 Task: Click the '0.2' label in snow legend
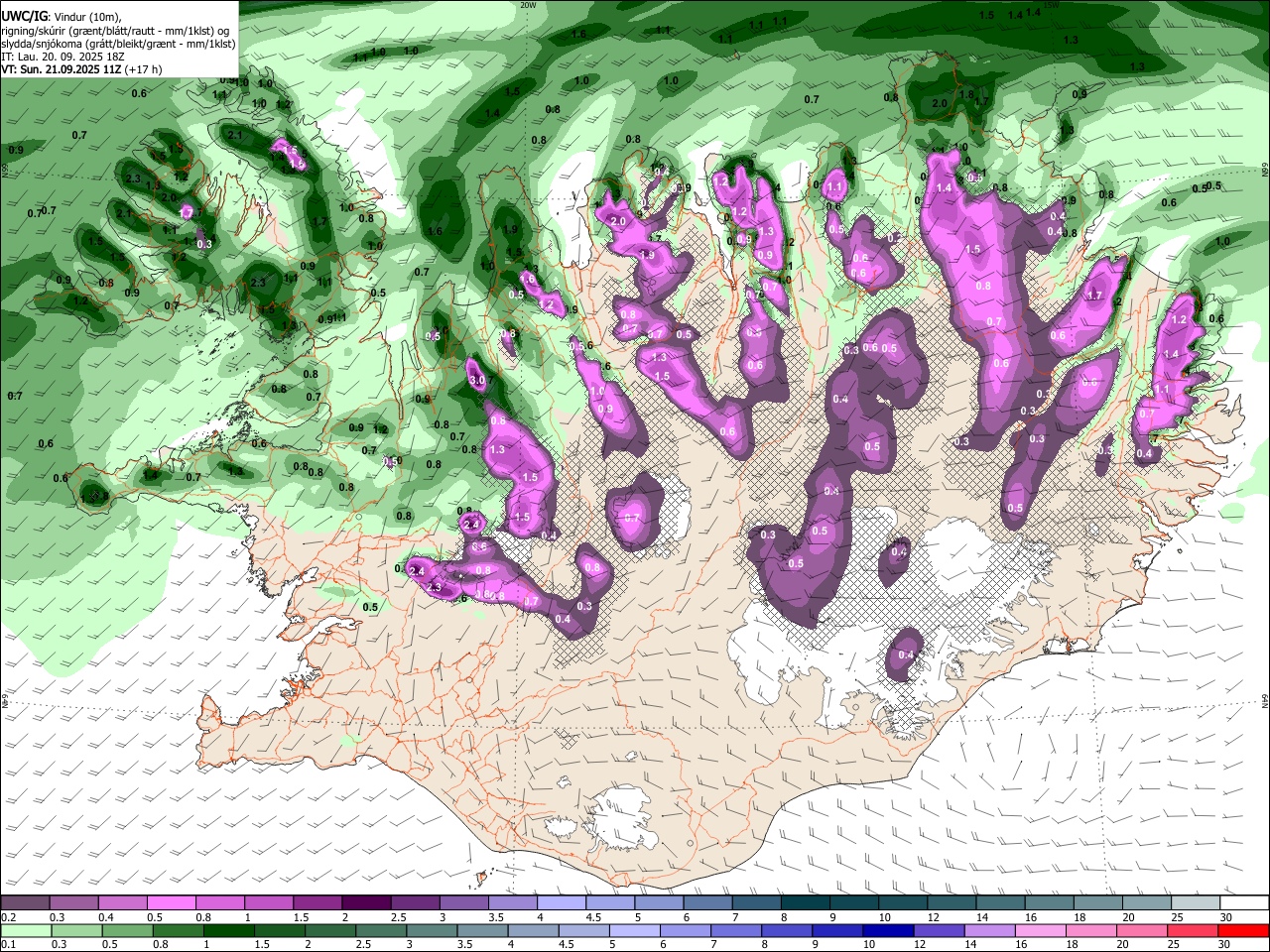tap(7, 918)
